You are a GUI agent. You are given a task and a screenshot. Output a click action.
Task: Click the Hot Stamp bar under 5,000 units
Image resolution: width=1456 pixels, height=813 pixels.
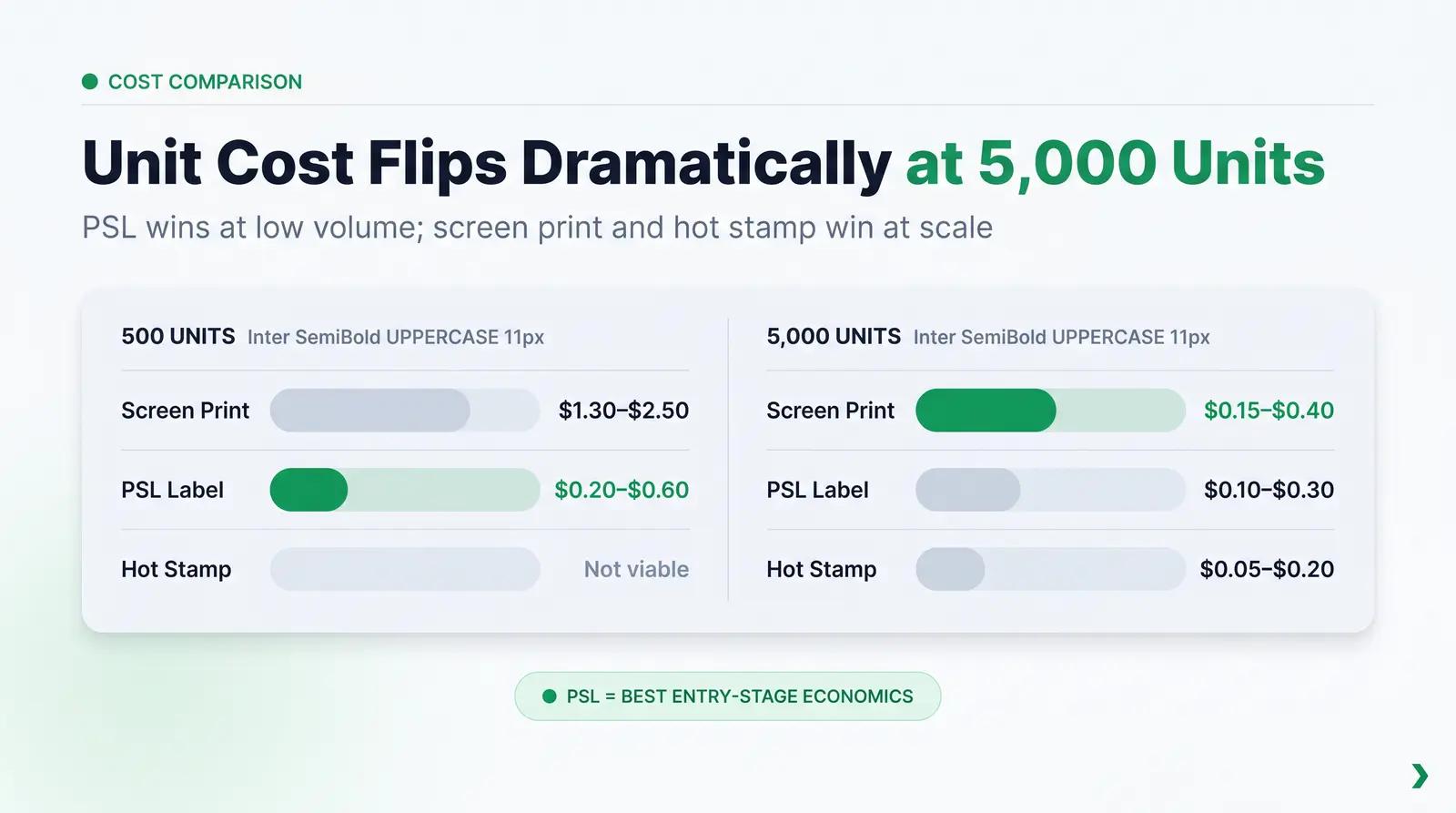1050,569
